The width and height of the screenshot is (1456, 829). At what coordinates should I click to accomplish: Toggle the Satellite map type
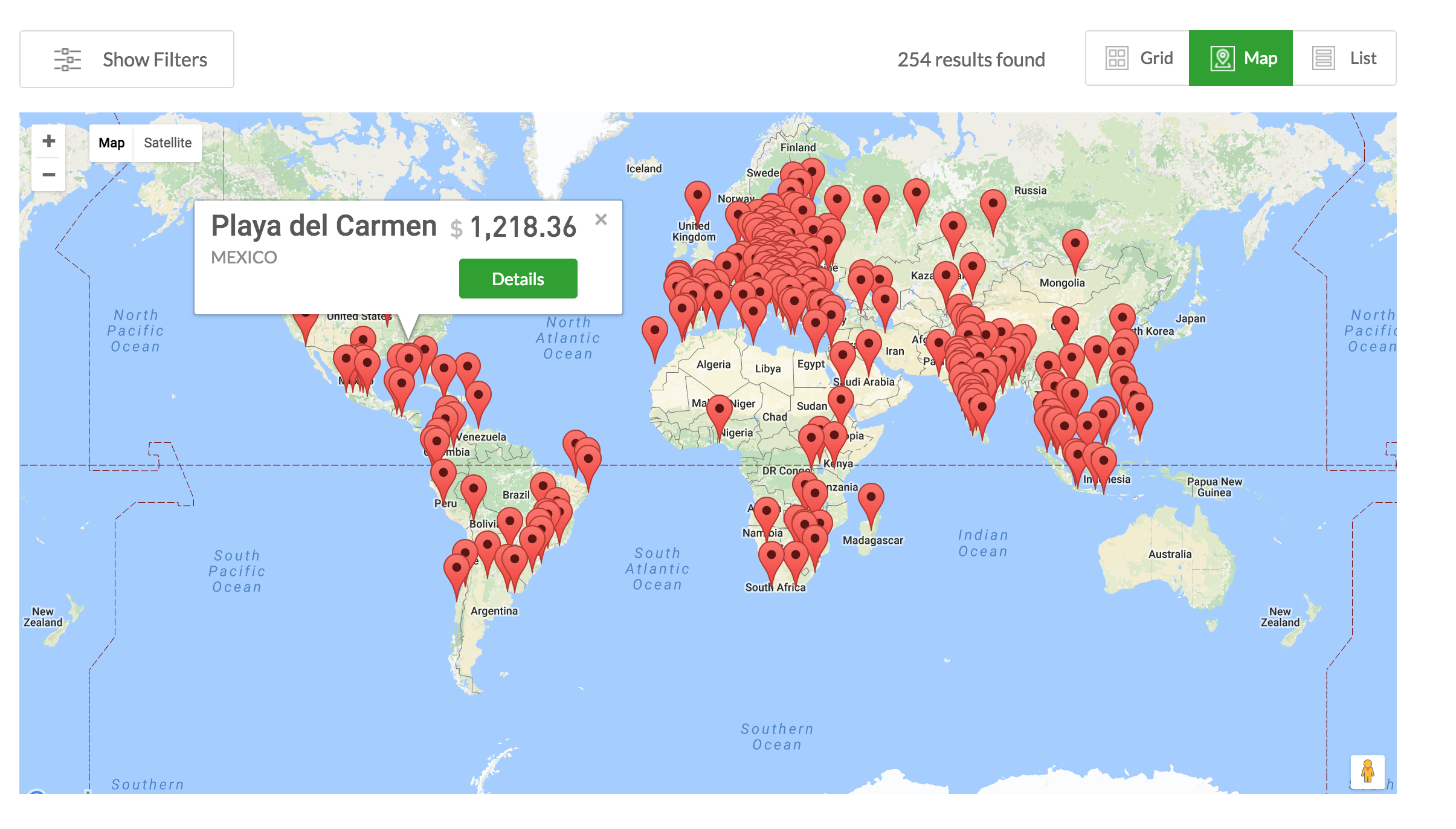click(x=167, y=143)
